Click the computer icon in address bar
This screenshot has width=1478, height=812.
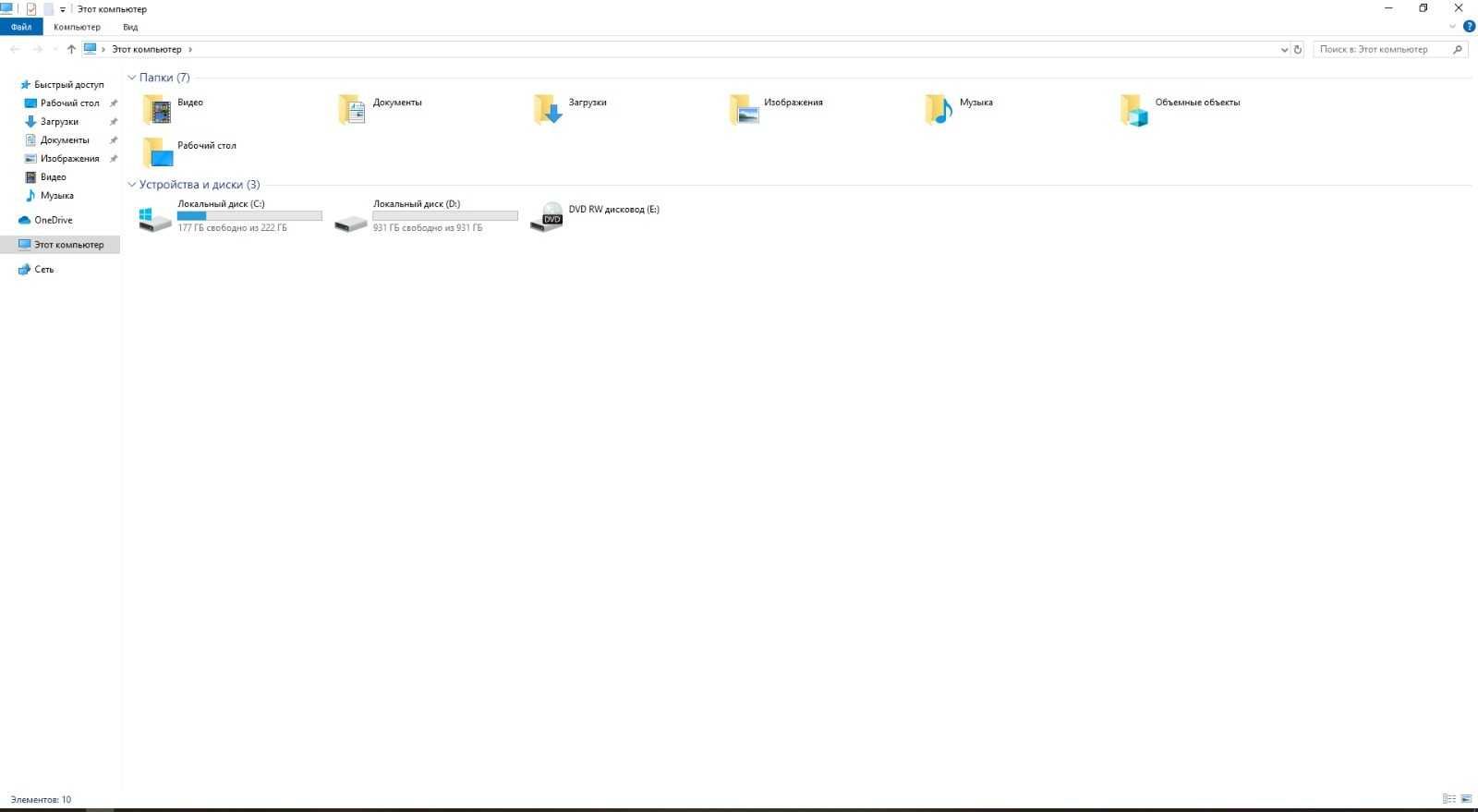click(91, 49)
